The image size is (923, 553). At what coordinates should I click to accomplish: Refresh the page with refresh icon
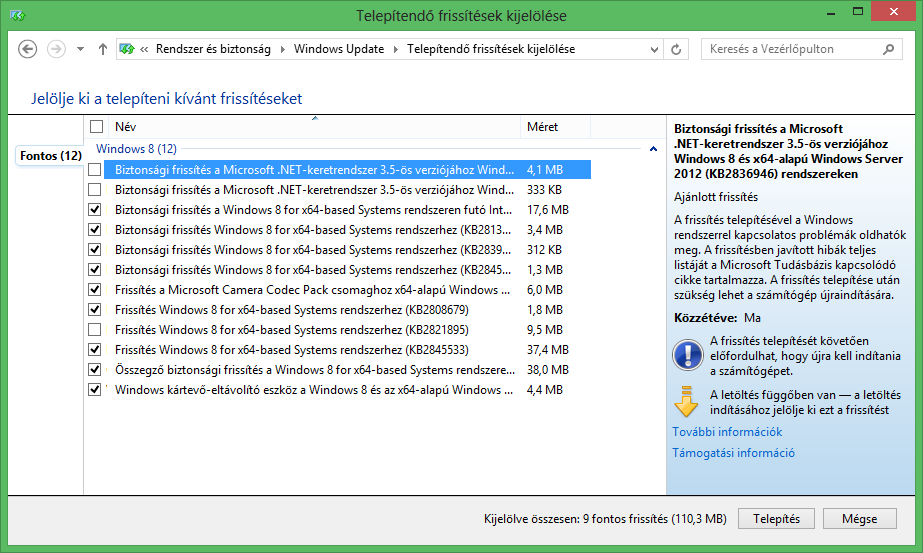click(x=676, y=49)
